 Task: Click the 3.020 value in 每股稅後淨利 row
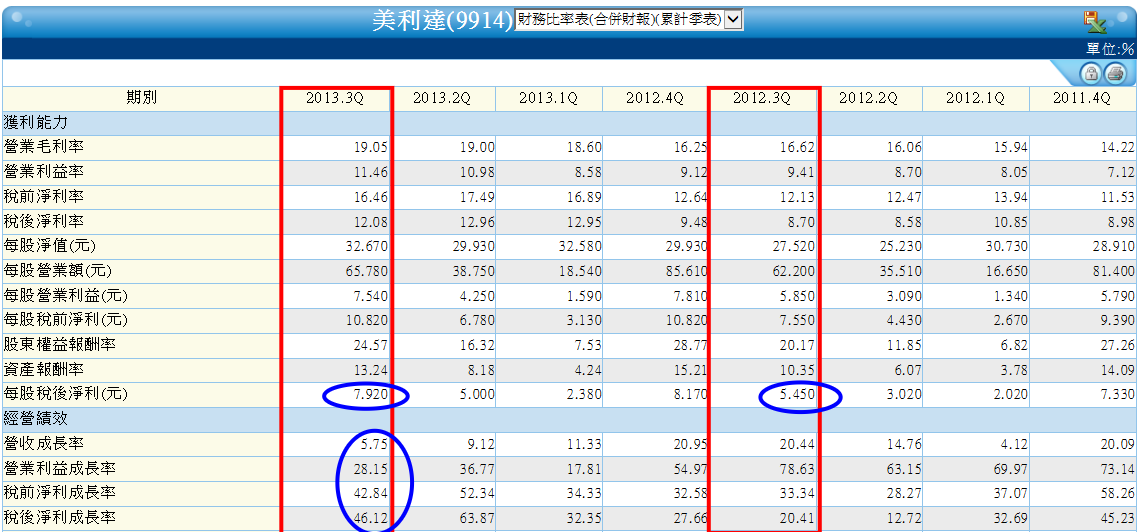point(904,395)
